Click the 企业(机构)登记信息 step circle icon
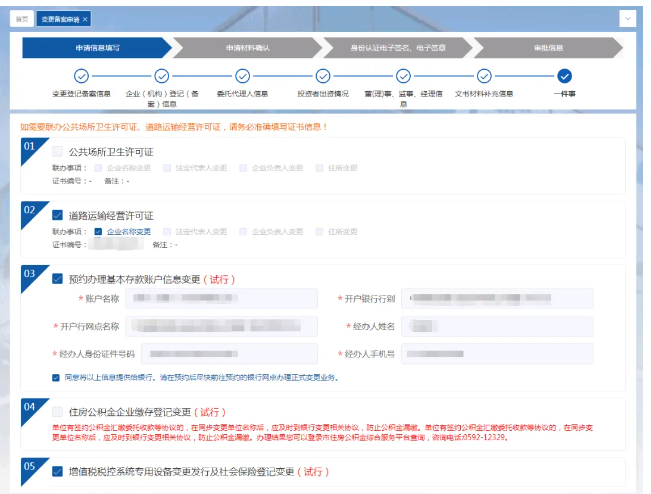The width and height of the screenshot is (651, 494). [x=162, y=75]
